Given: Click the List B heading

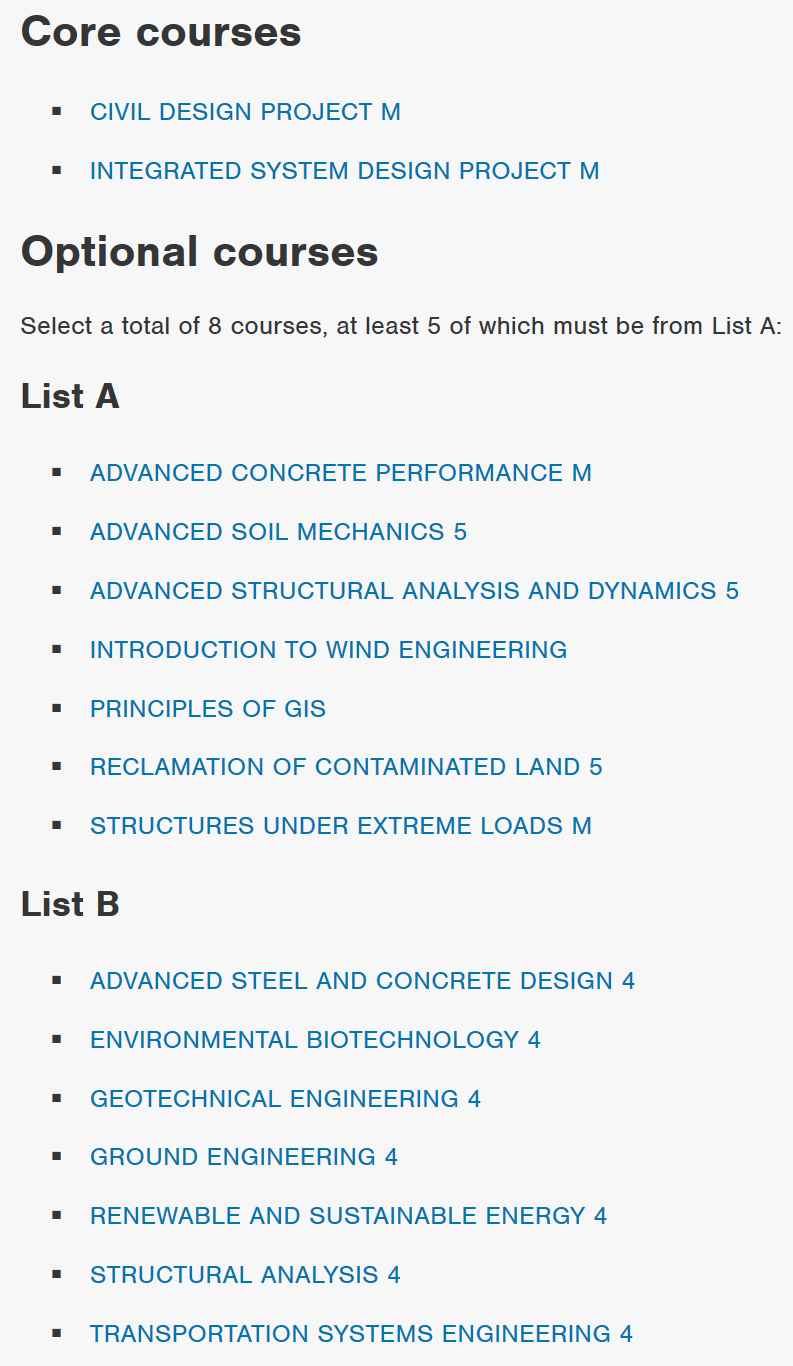Looking at the screenshot, I should click(x=70, y=904).
